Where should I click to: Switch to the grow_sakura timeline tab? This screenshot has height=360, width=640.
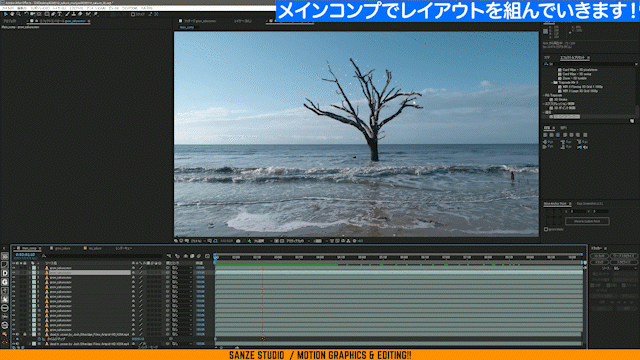(x=63, y=248)
